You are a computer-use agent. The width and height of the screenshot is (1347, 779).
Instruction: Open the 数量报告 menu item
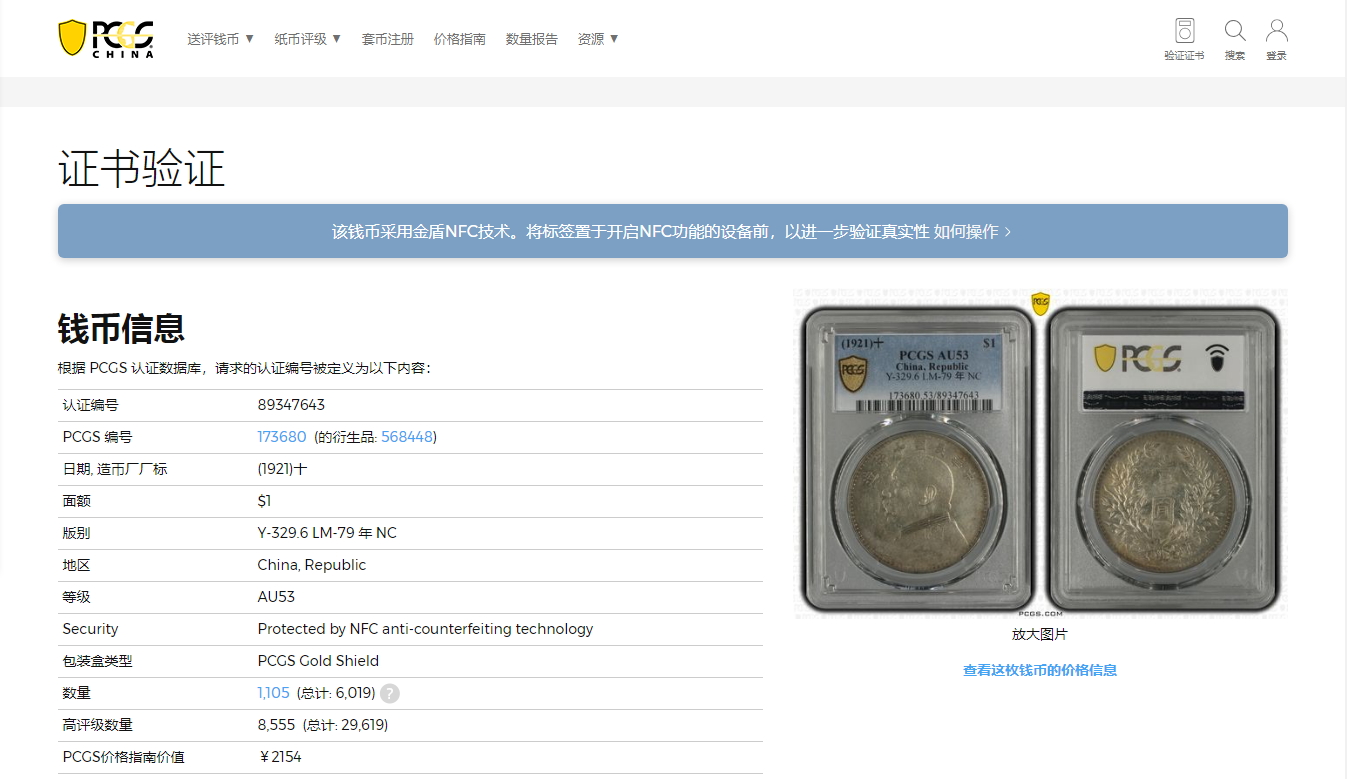click(531, 39)
